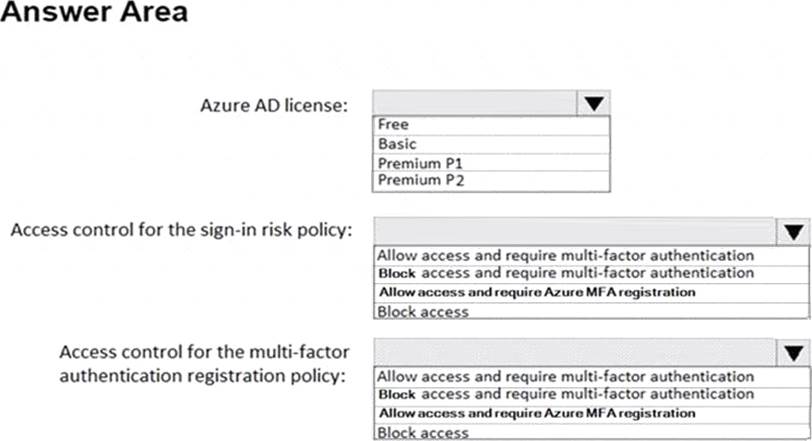Choose the Premium P2 license
This screenshot has width=812, height=441.
pos(491,181)
